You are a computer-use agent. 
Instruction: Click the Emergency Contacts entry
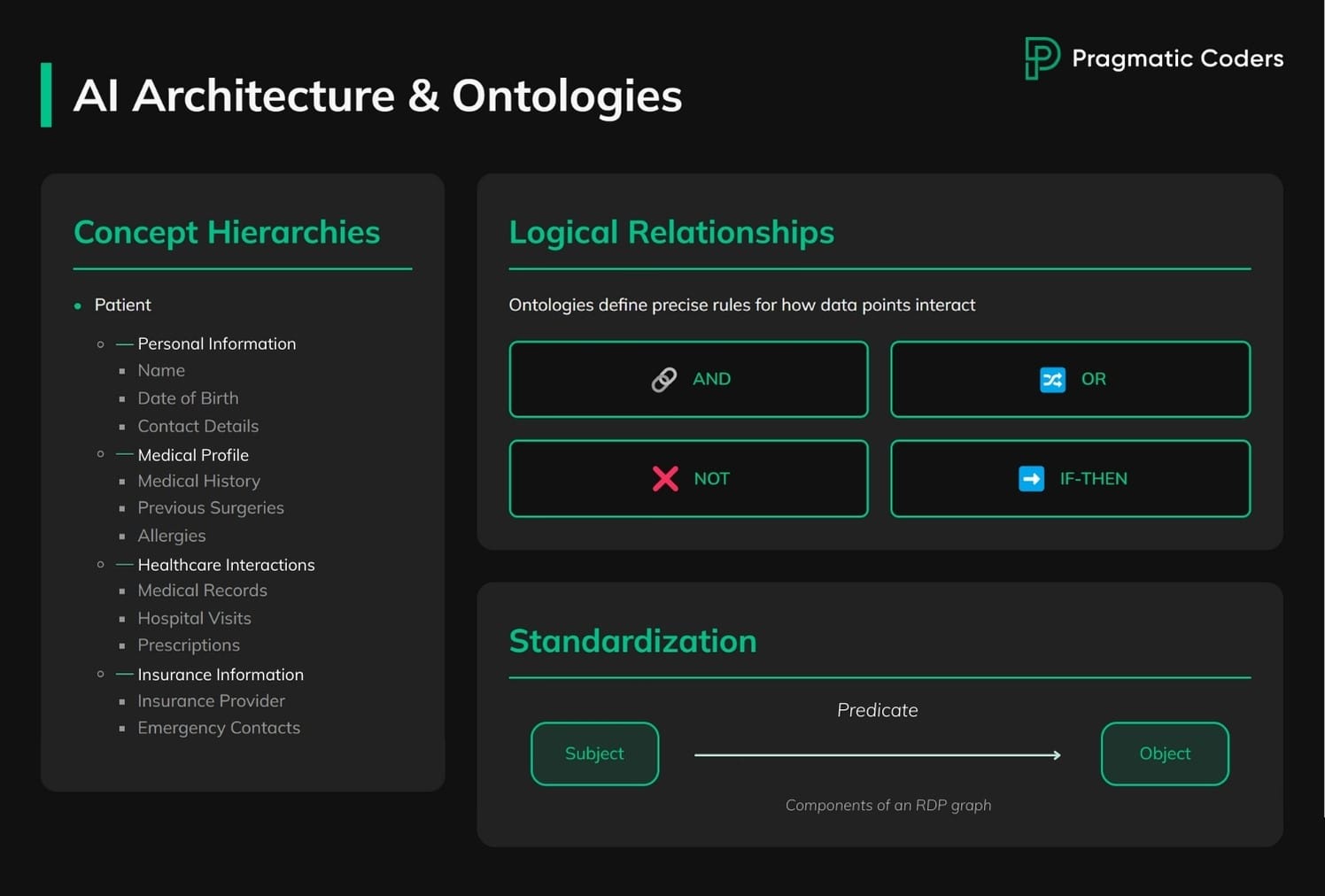tap(219, 728)
